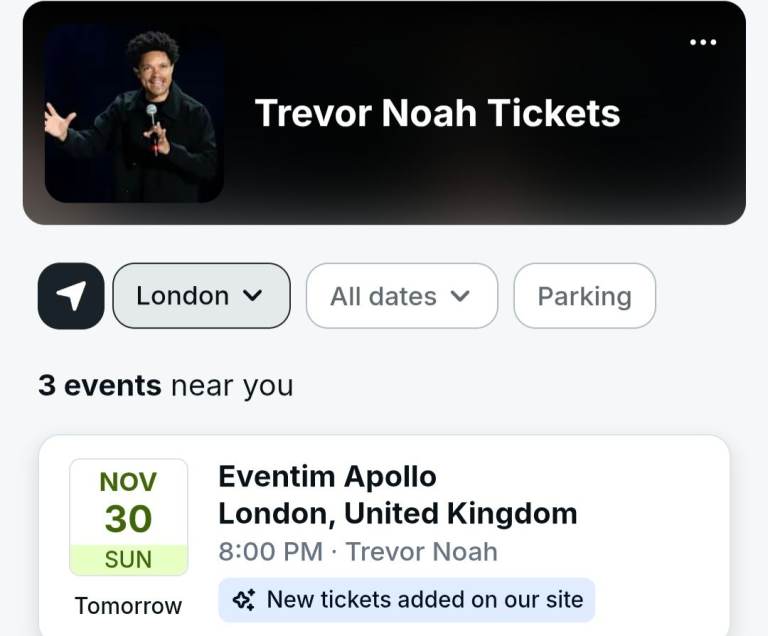This screenshot has width=768, height=636.
Task: Expand the All dates filter
Action: coord(401,296)
